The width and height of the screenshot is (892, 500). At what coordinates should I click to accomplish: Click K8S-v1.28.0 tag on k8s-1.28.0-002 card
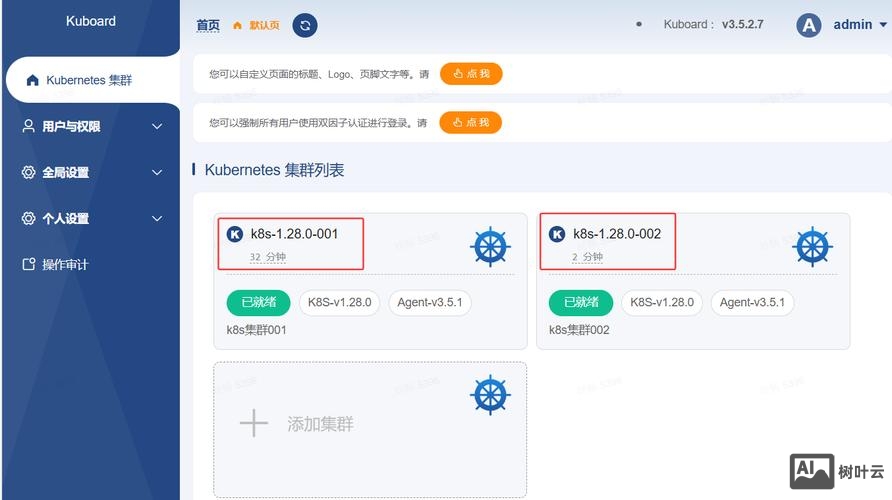click(x=662, y=303)
